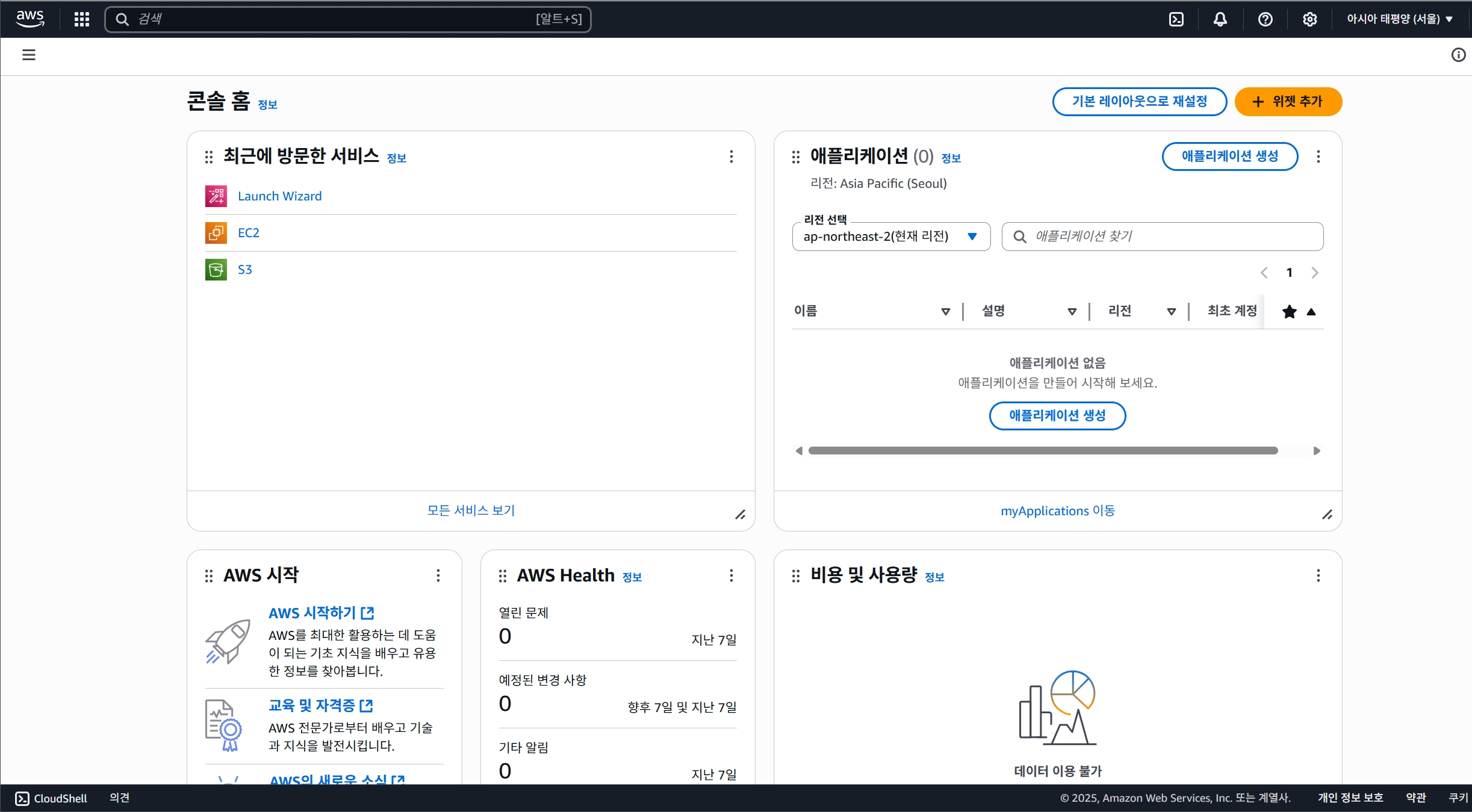Expand the hamburger side navigation menu
1472x812 pixels.
[x=29, y=55]
